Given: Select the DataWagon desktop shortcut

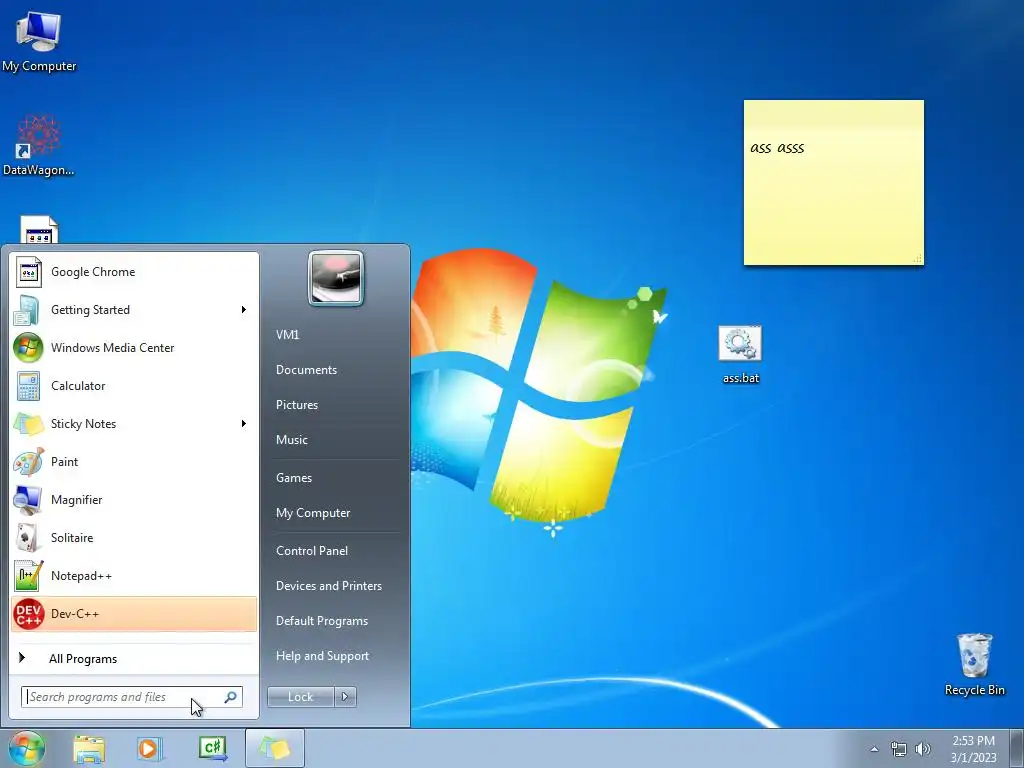Looking at the screenshot, I should (x=39, y=146).
